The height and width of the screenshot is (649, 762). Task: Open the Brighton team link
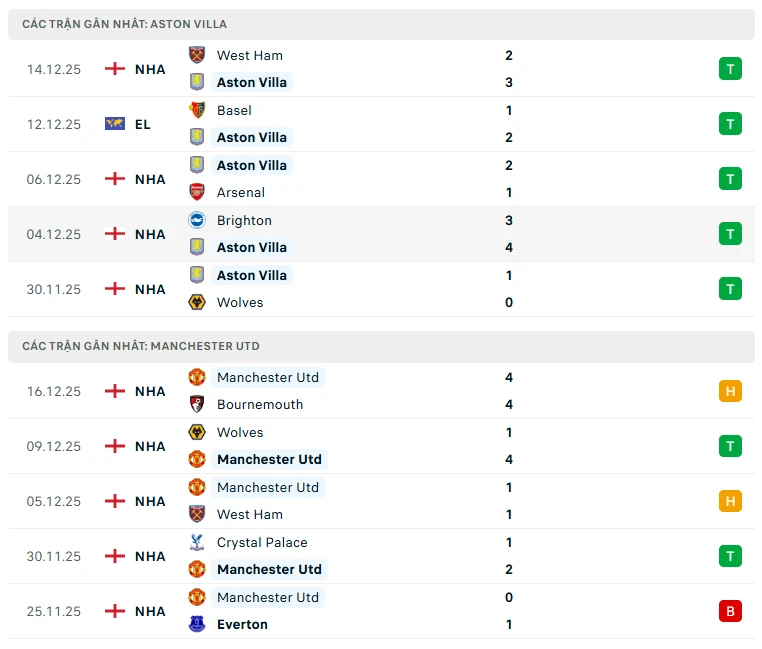[244, 220]
